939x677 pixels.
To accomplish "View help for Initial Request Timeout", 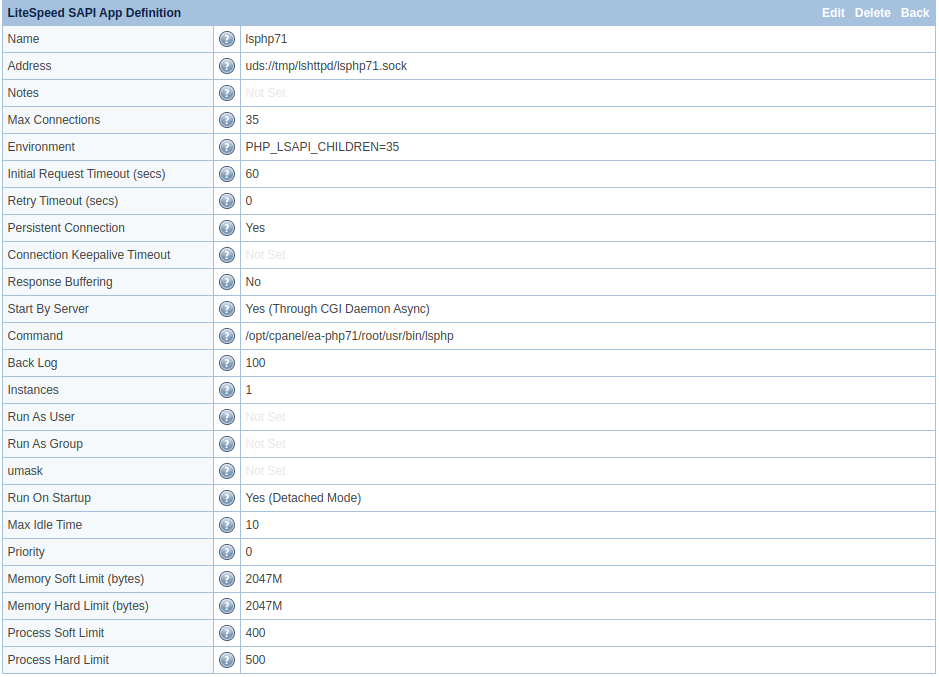I will 227,173.
